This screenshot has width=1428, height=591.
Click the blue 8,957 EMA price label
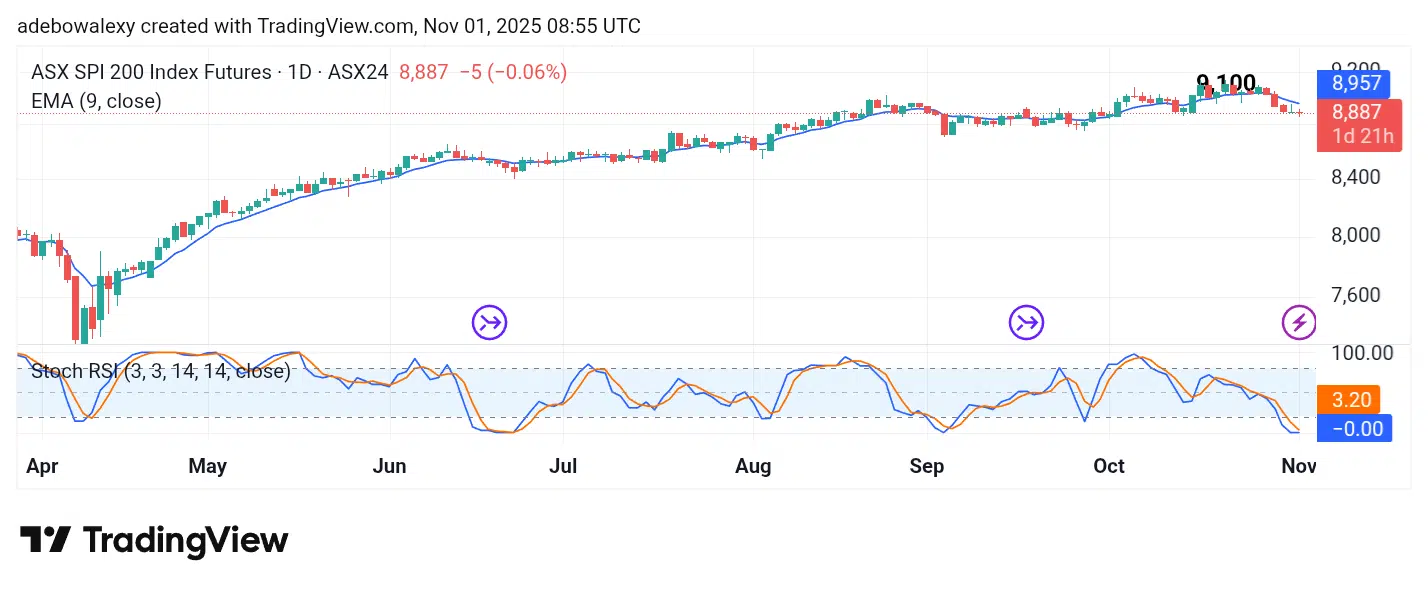click(1352, 84)
